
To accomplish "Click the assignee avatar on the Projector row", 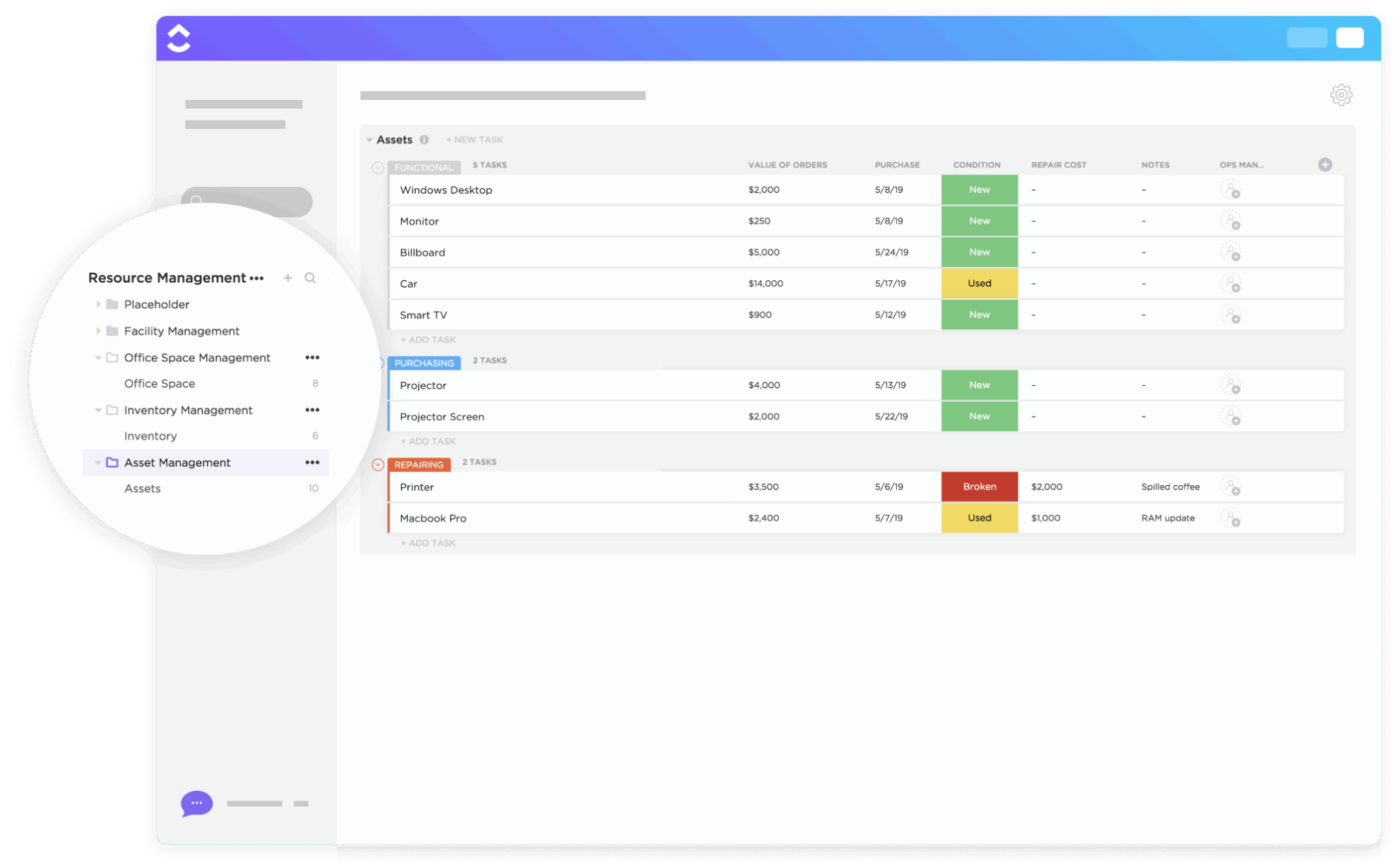I will point(1232,385).
